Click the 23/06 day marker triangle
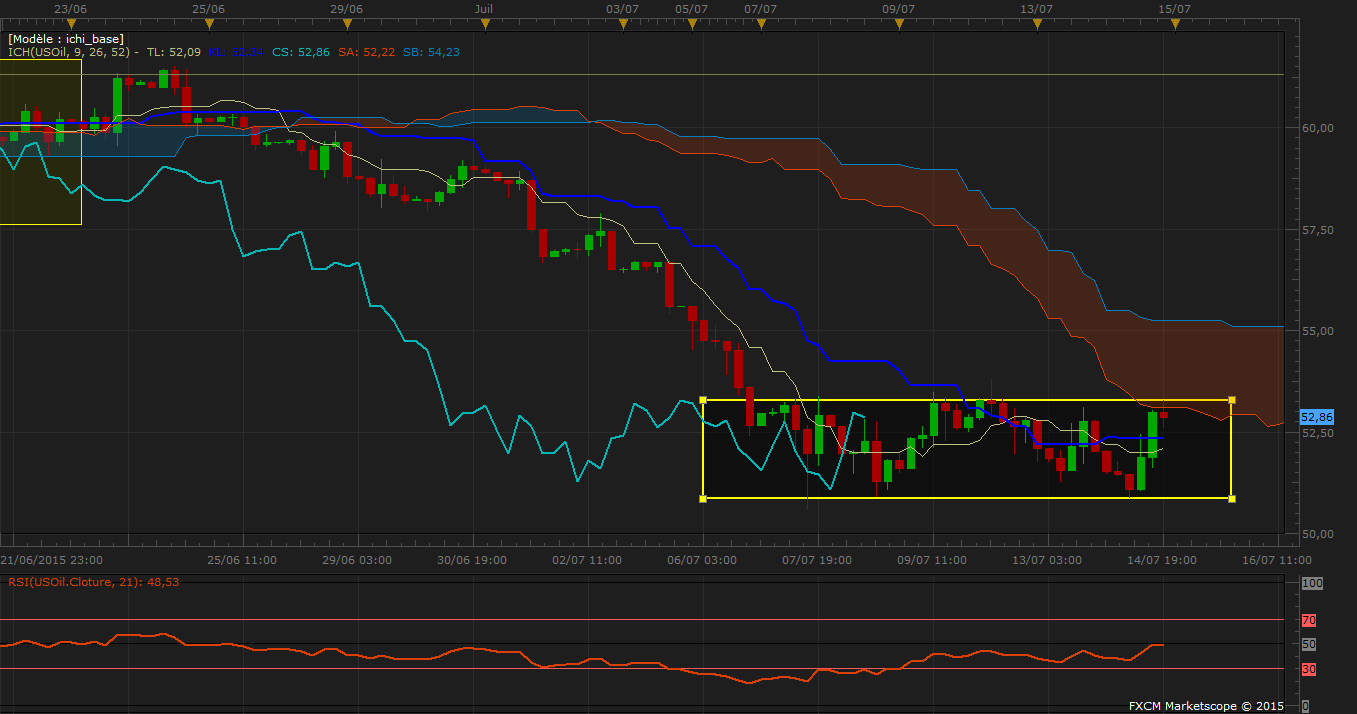The width and height of the screenshot is (1357, 714). coord(71,23)
